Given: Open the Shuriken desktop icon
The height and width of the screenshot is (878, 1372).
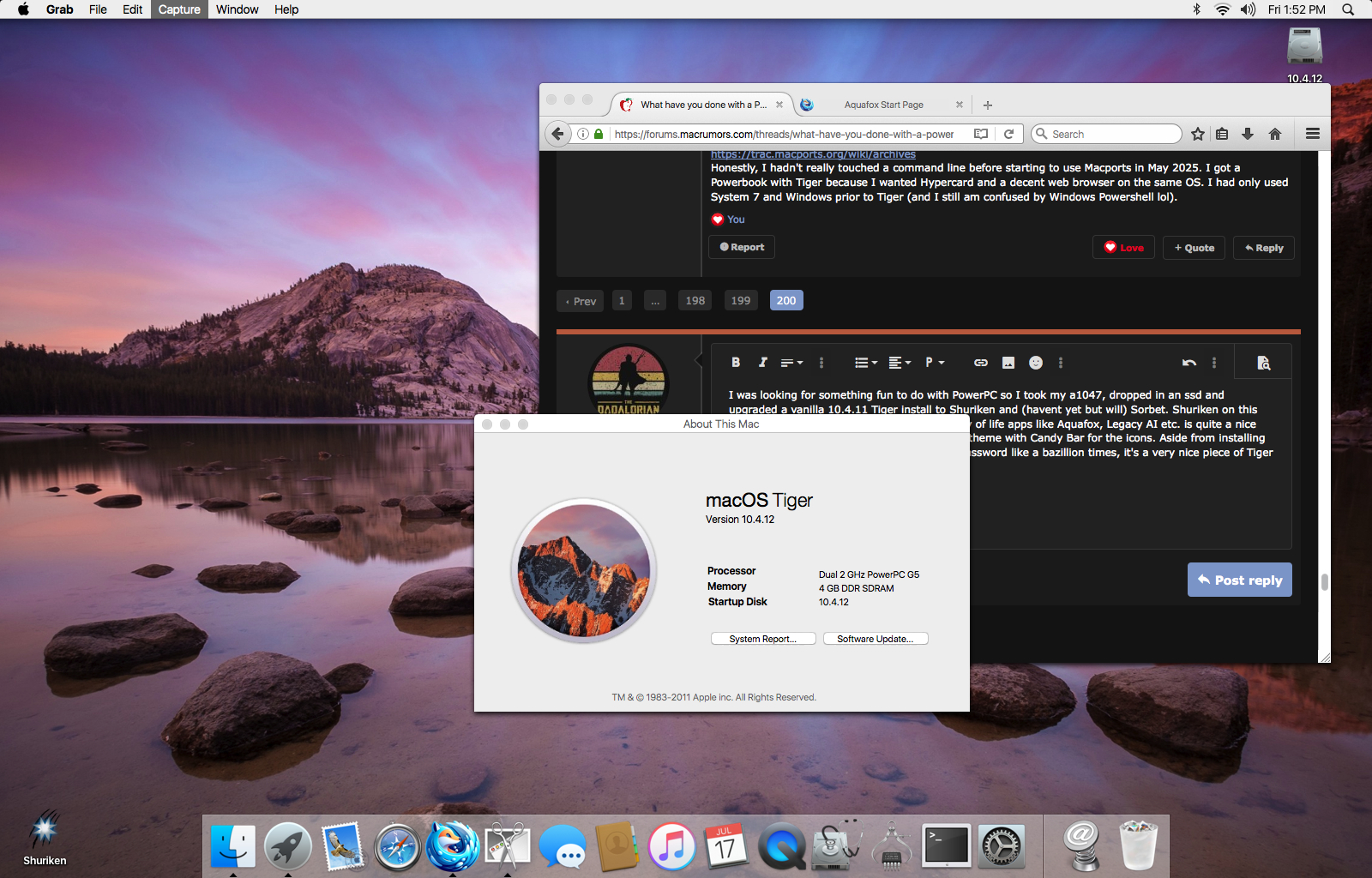Looking at the screenshot, I should coord(45,831).
